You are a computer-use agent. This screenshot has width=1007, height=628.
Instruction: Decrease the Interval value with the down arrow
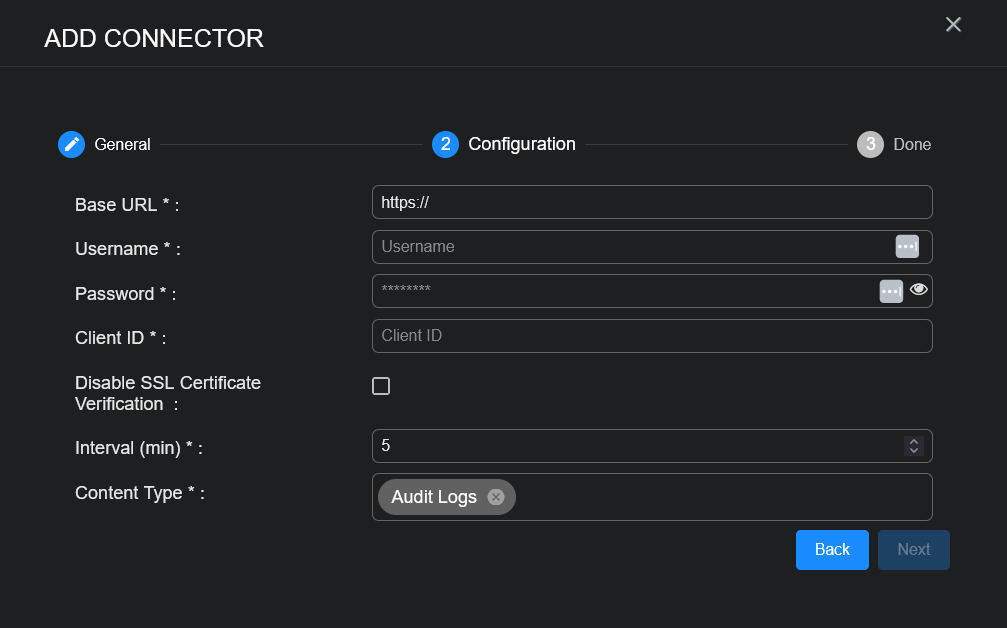tap(913, 451)
